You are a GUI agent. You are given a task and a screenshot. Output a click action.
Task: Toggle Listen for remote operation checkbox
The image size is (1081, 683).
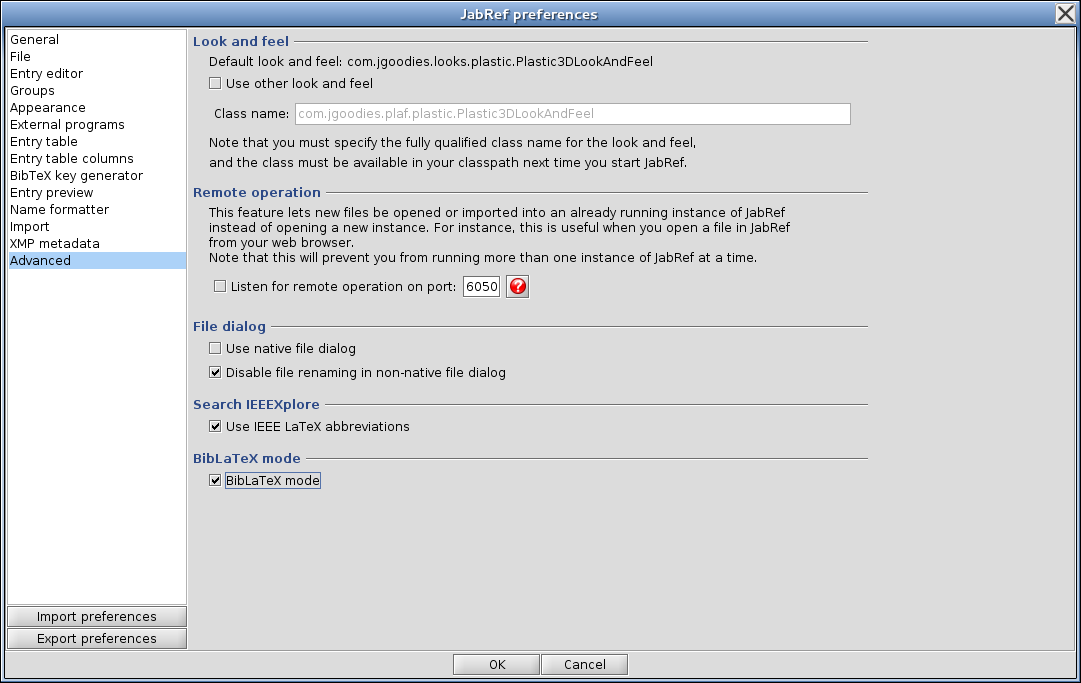tap(220, 287)
